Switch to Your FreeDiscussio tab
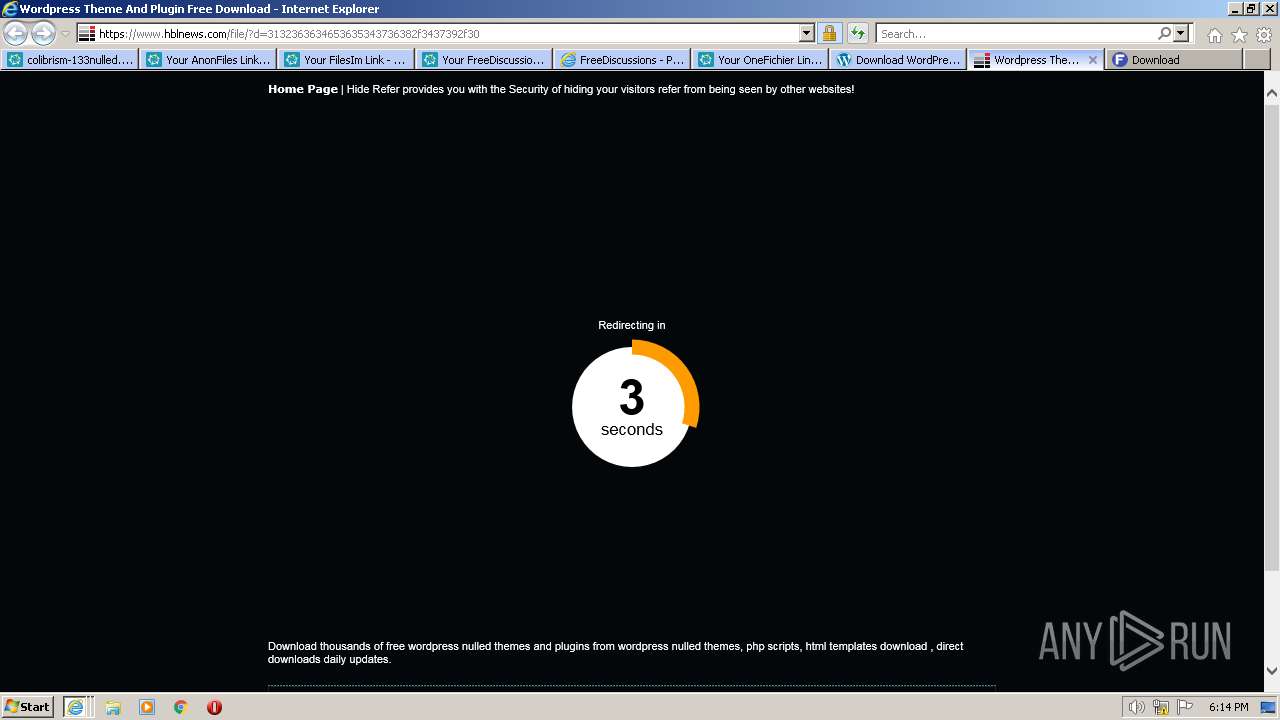The image size is (1280, 720). 484,60
